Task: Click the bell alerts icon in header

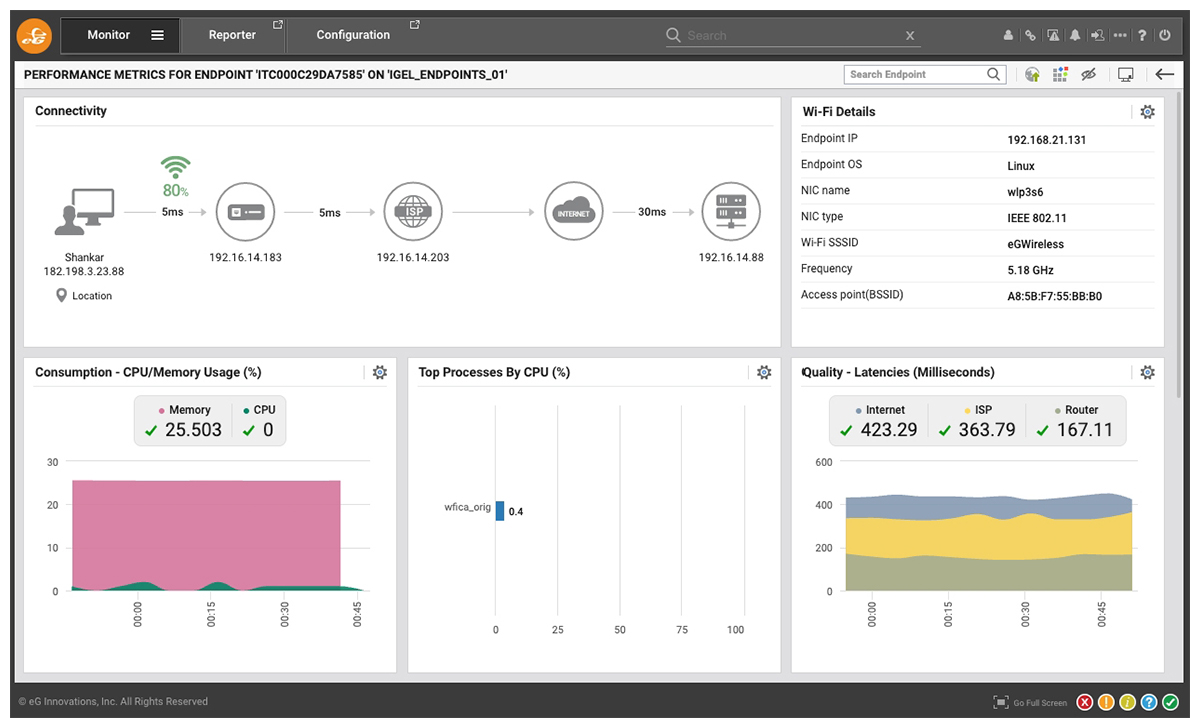Action: pyautogui.click(x=1075, y=35)
